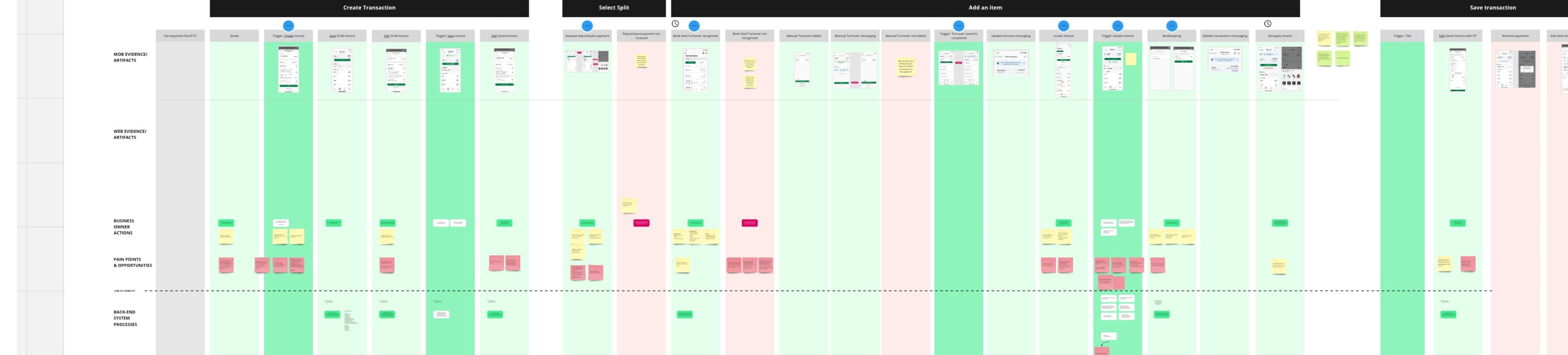
Task: Open phone mockup under Trigger: Create invoice
Action: pyautogui.click(x=288, y=70)
